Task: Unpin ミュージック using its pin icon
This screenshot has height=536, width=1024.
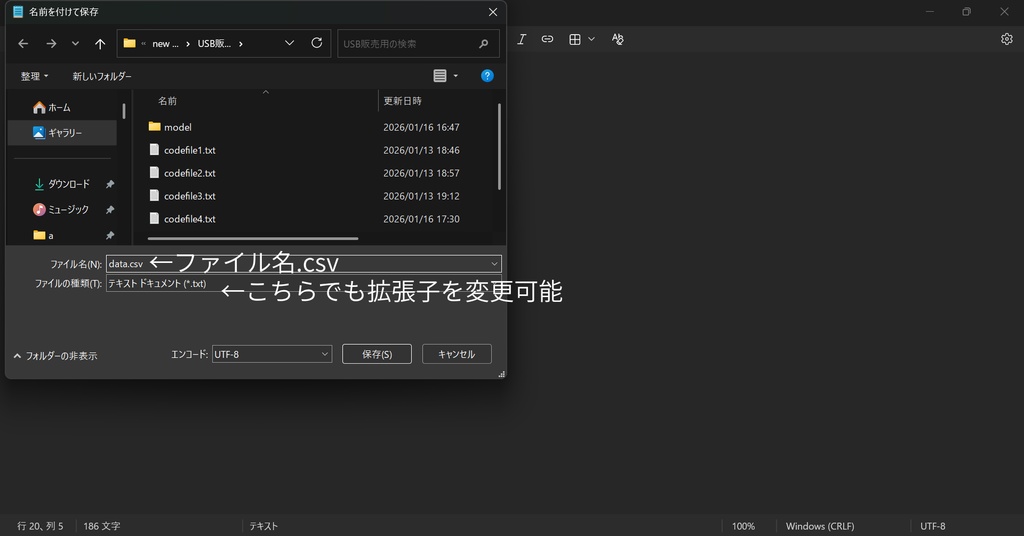Action: [110, 210]
